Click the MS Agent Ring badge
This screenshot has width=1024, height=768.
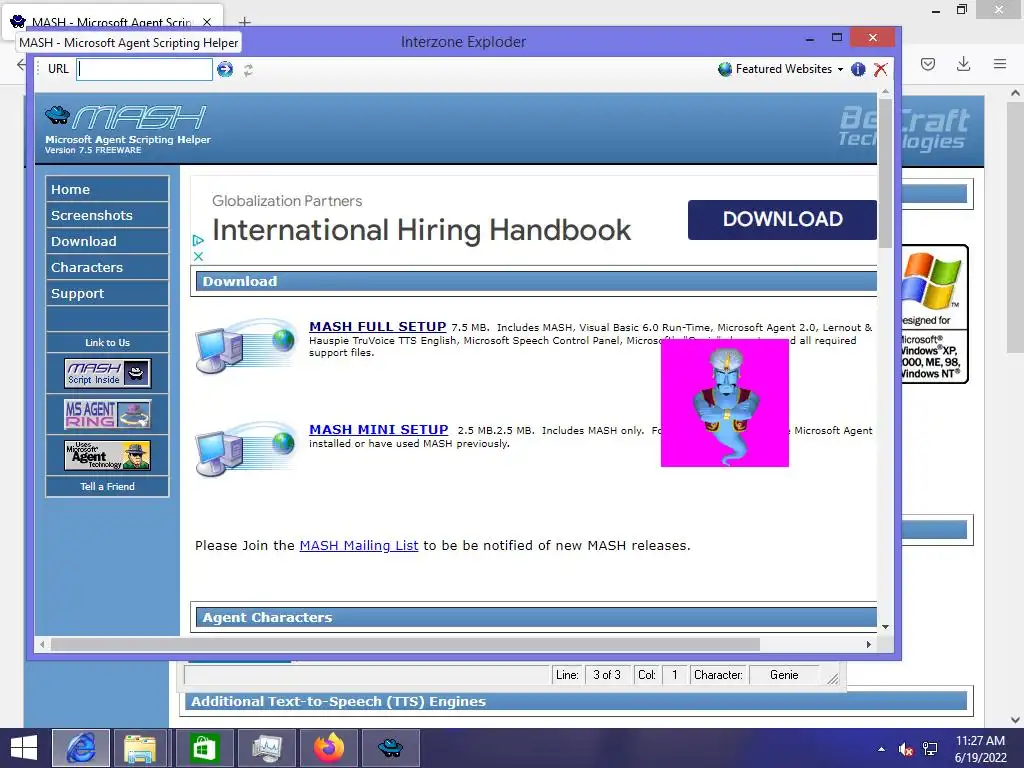[108, 414]
